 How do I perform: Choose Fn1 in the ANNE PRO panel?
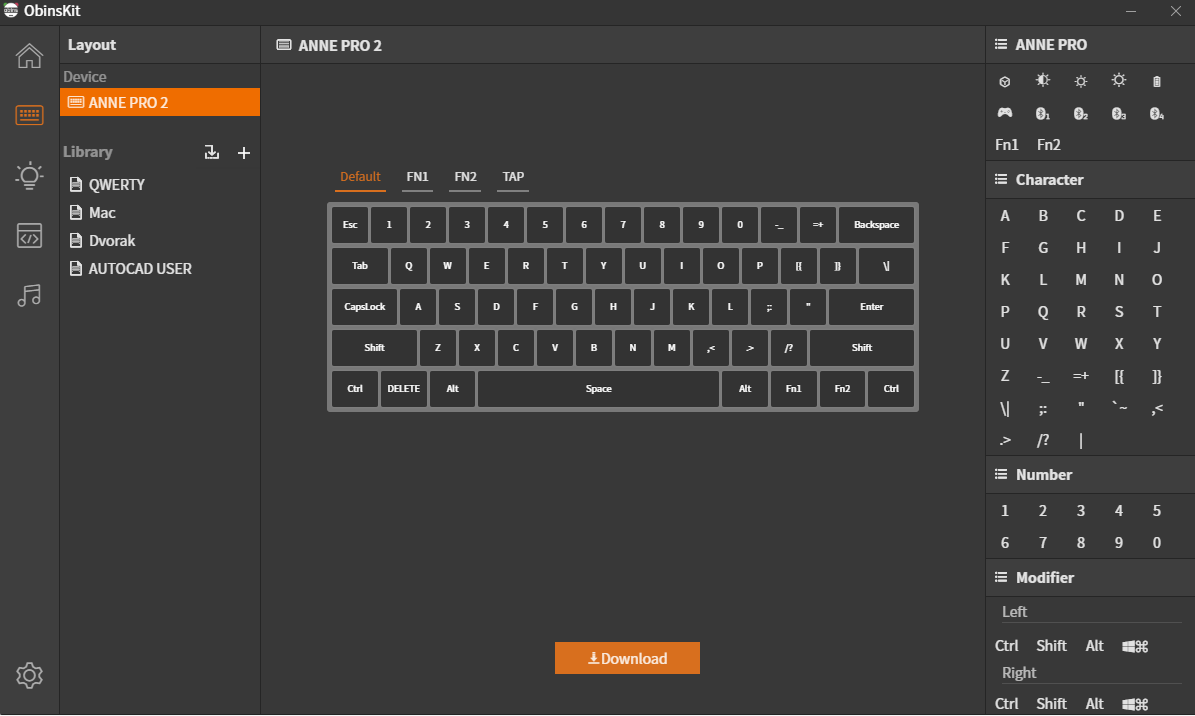coord(1007,145)
